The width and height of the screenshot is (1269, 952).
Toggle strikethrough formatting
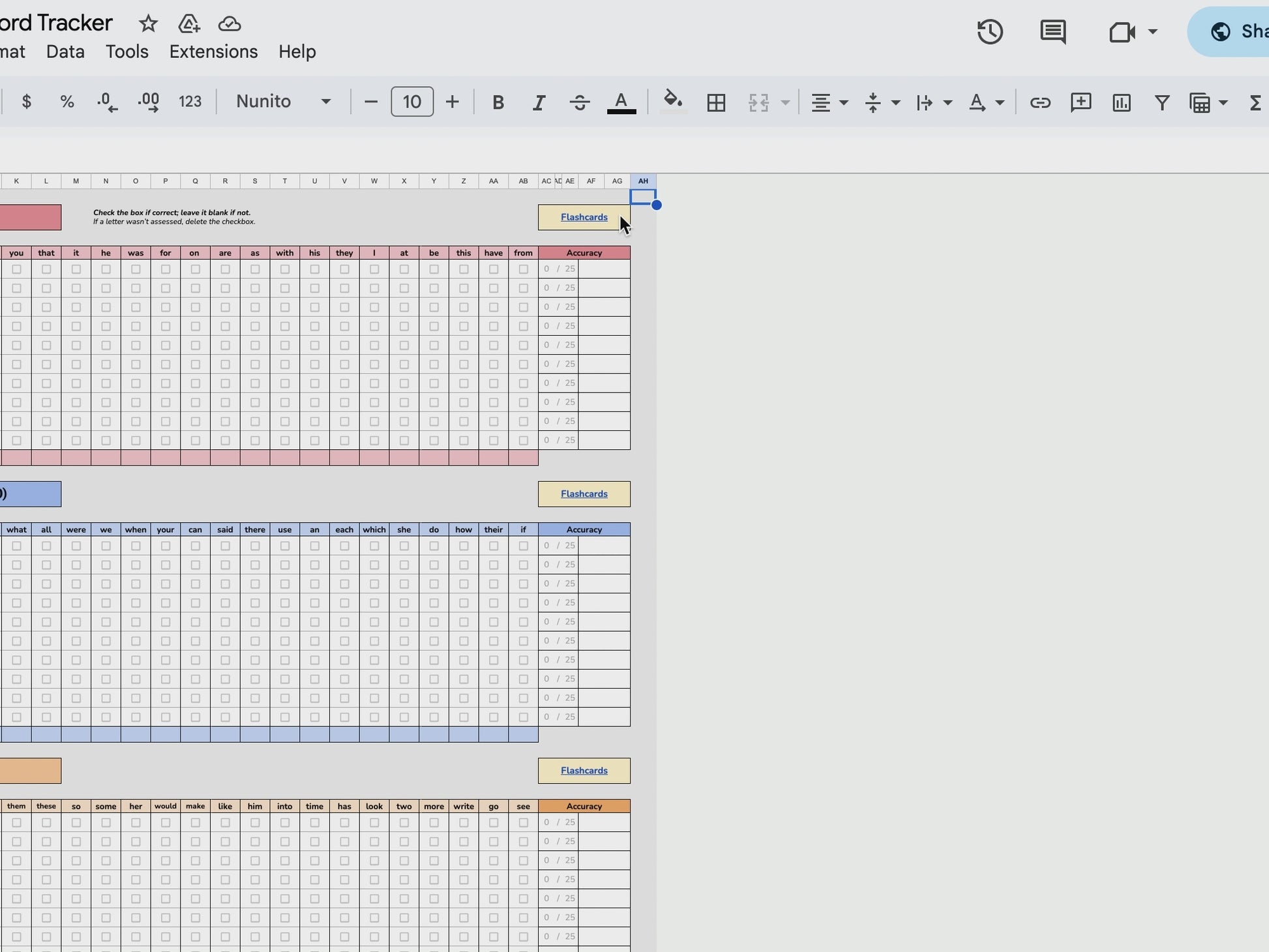pyautogui.click(x=579, y=102)
